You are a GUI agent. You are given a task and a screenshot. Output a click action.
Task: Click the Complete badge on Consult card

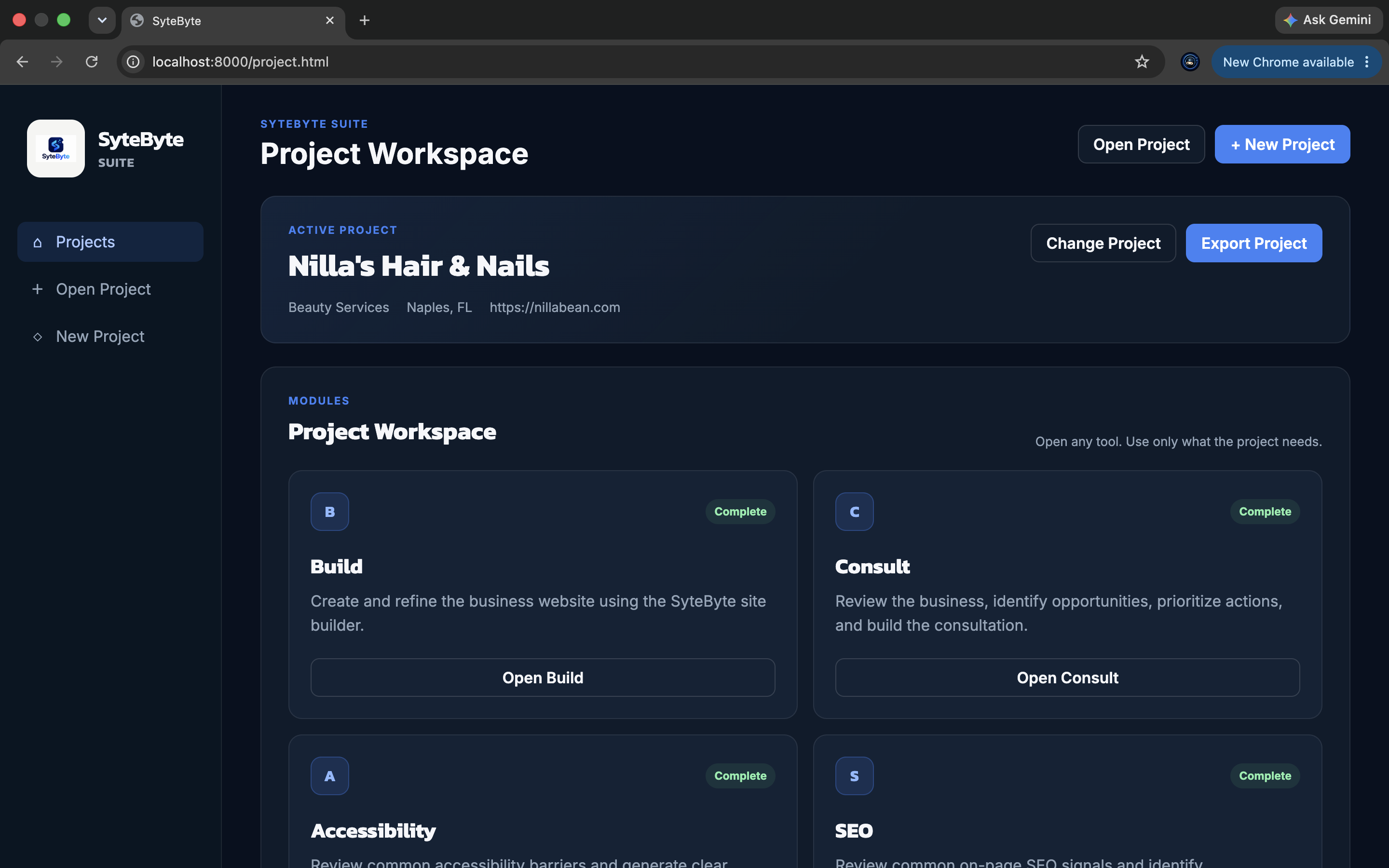click(1265, 512)
